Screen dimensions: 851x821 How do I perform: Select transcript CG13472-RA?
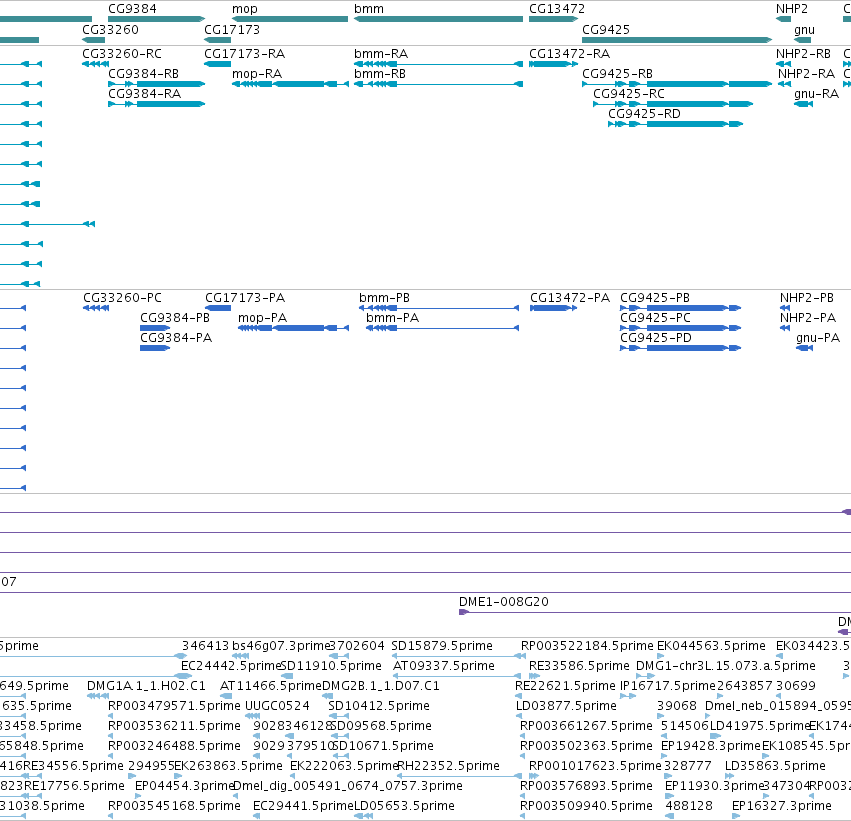pos(553,64)
